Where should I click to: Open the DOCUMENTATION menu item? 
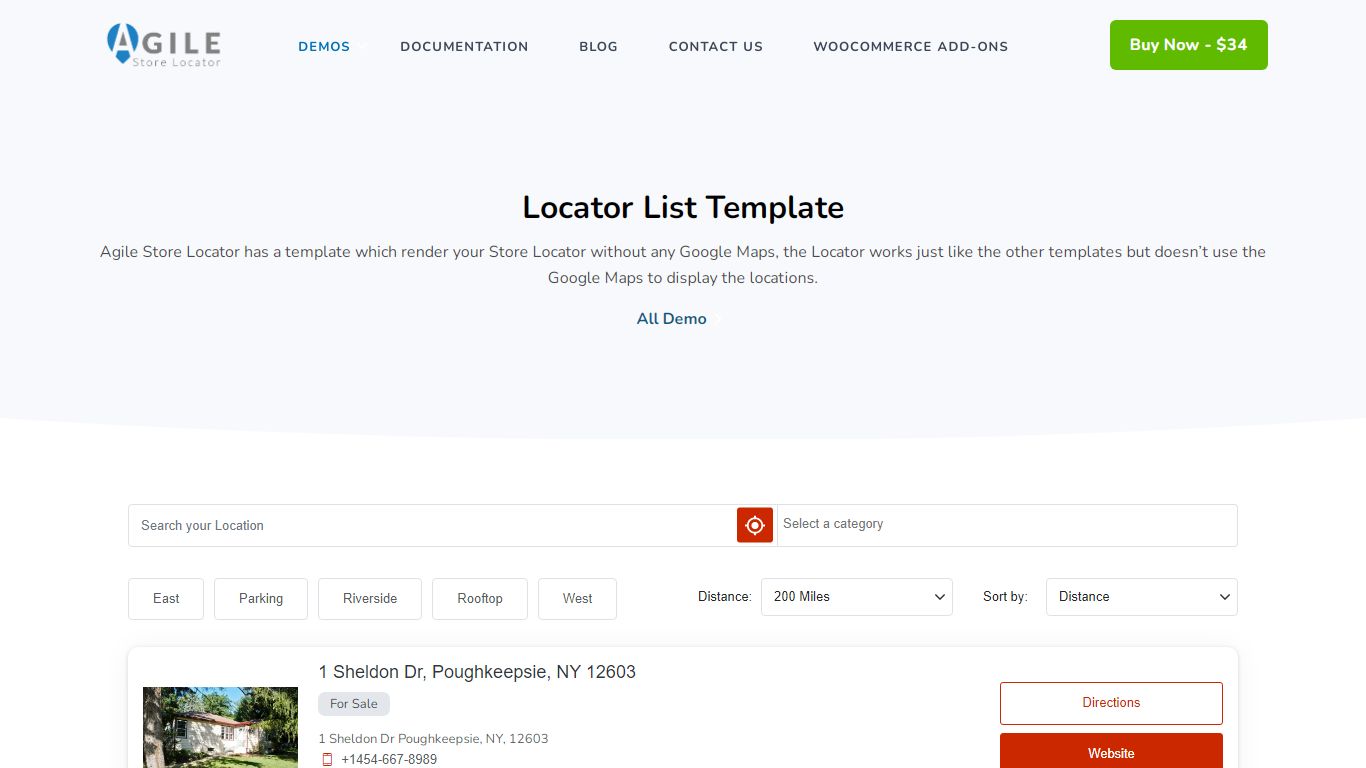pyautogui.click(x=464, y=46)
